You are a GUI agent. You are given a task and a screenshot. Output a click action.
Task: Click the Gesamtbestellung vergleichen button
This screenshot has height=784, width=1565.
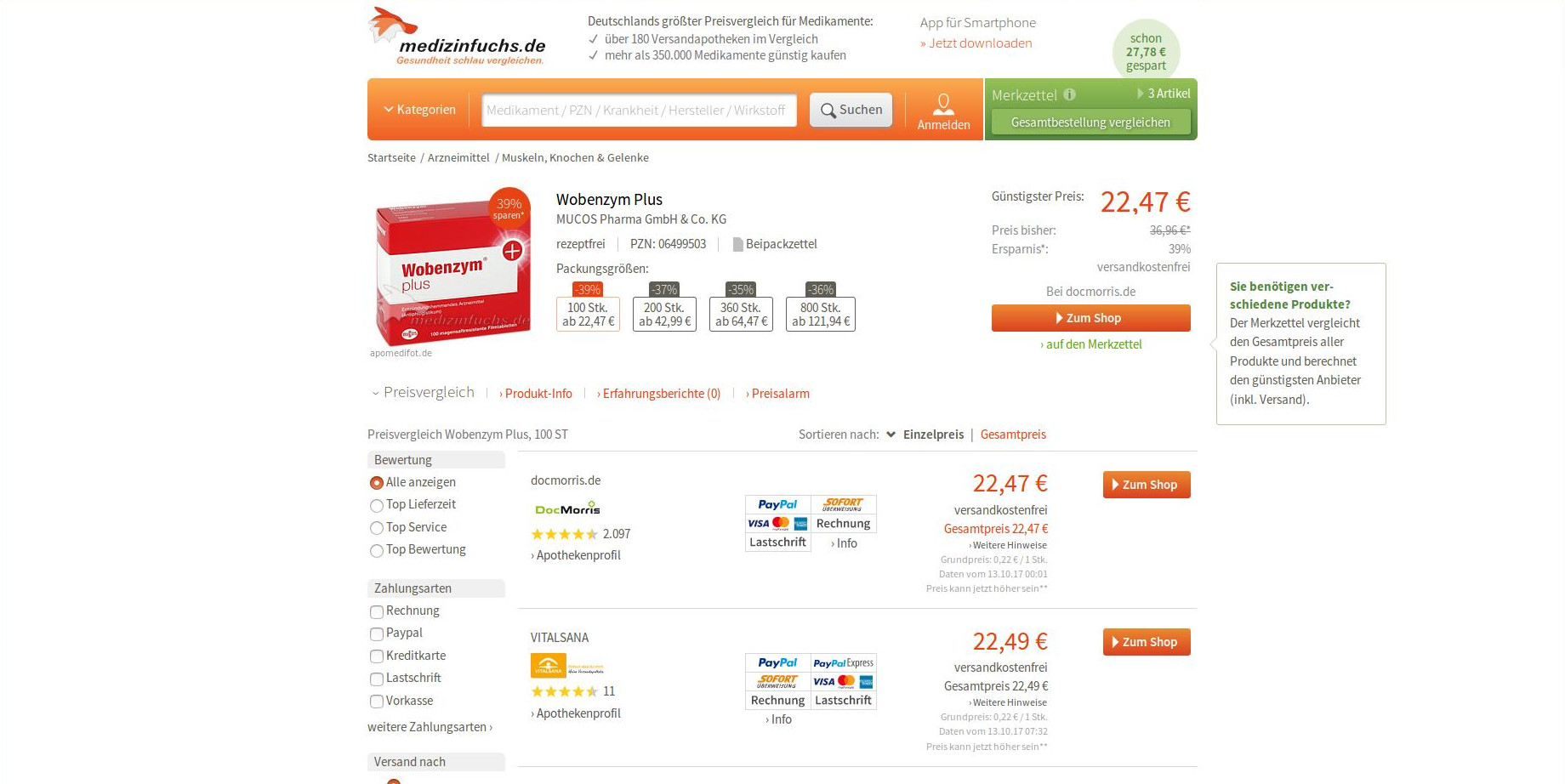[1090, 122]
